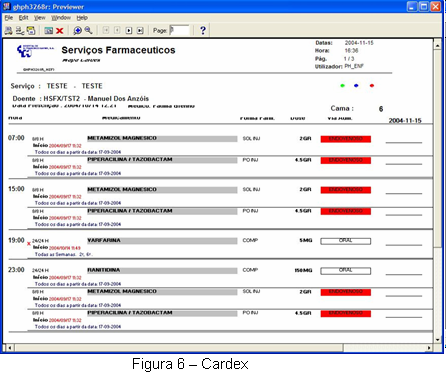Go to the first page

106,31
